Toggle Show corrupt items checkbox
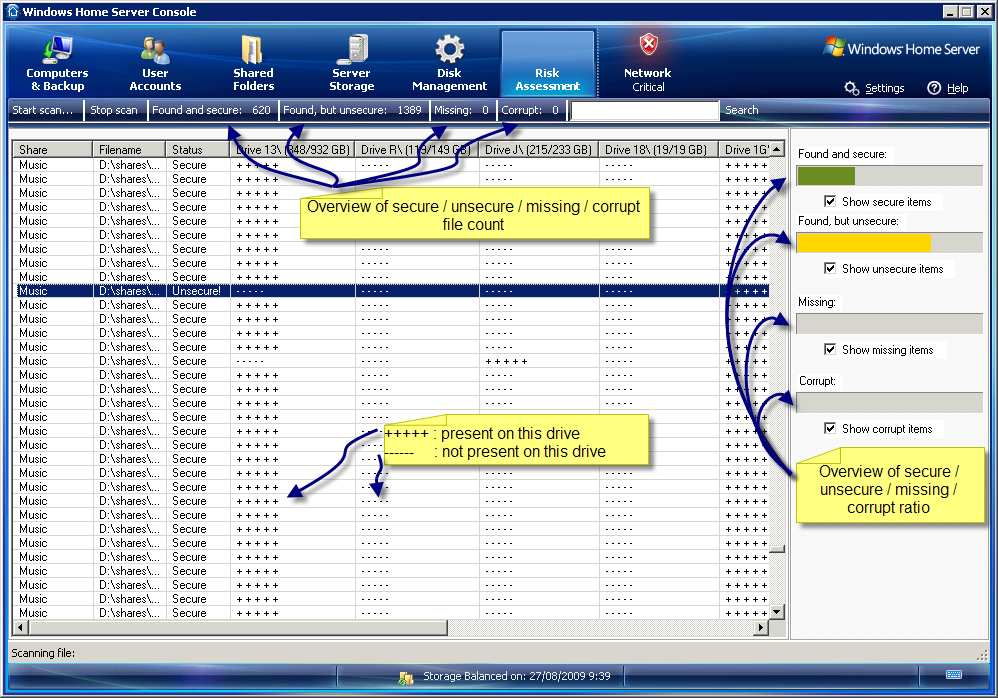 point(830,428)
